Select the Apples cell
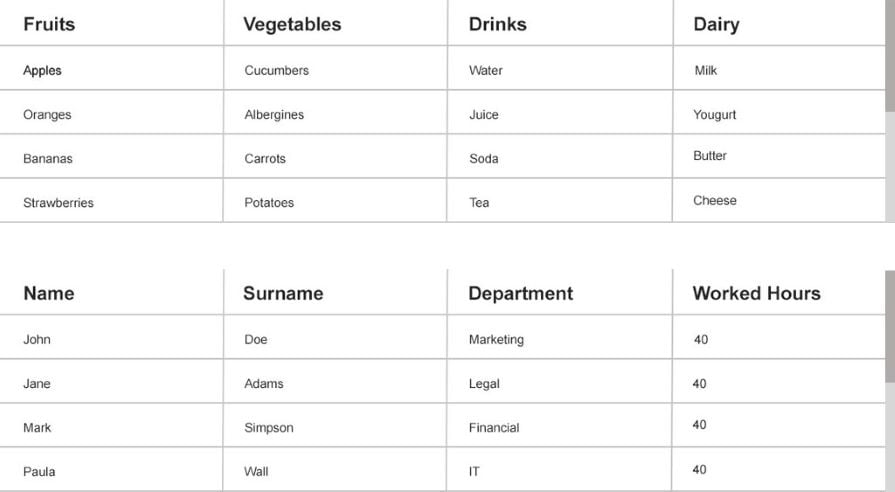The height and width of the screenshot is (492, 895). tap(42, 70)
